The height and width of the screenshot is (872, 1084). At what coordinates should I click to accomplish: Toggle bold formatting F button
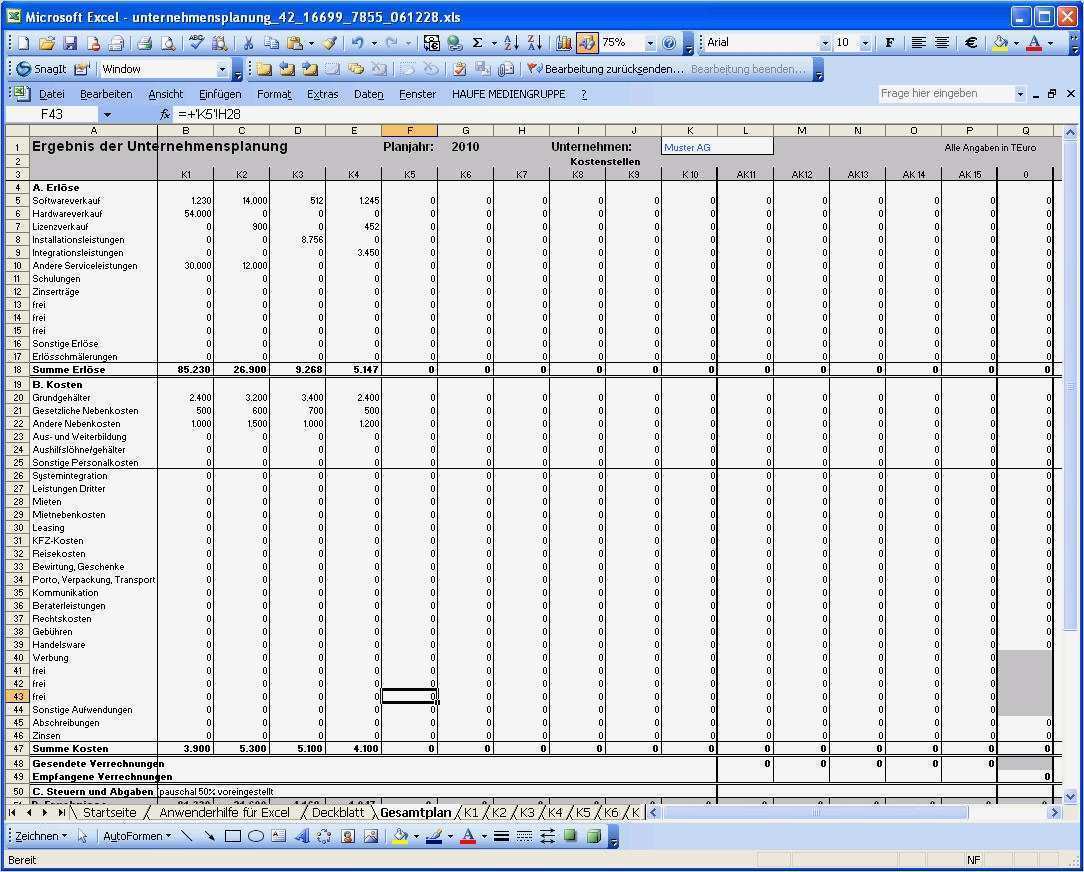coord(890,43)
